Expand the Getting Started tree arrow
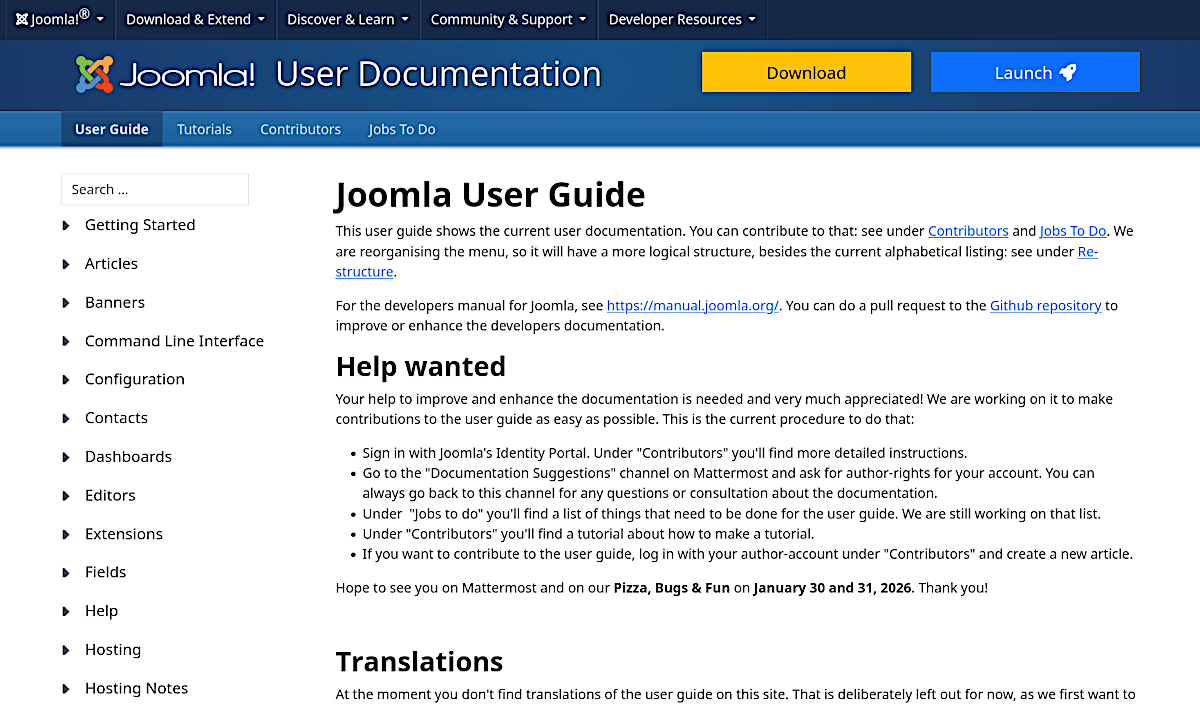Screen dimensions: 1200x704 [x=66, y=226]
